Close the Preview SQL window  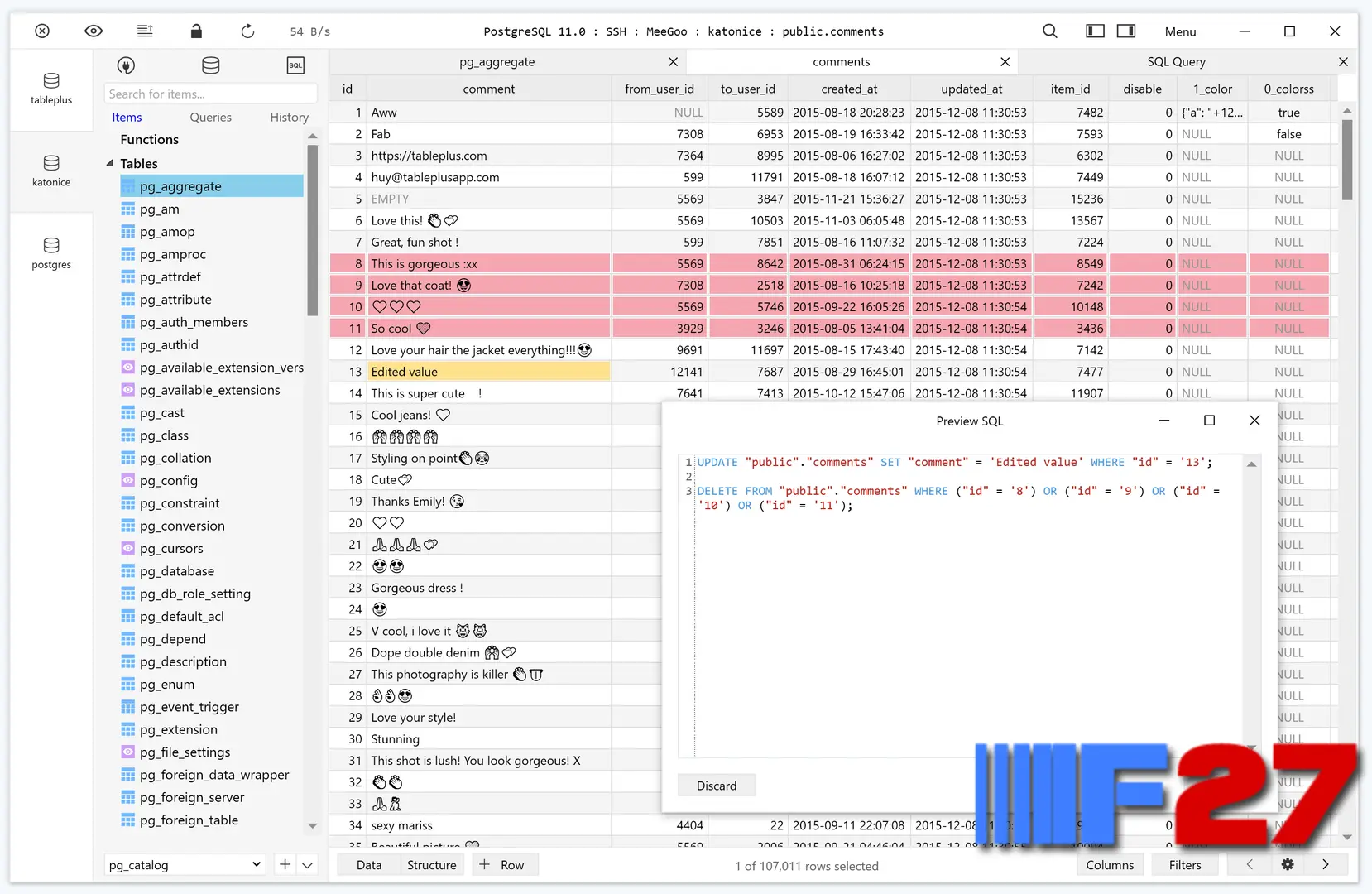click(x=1254, y=421)
